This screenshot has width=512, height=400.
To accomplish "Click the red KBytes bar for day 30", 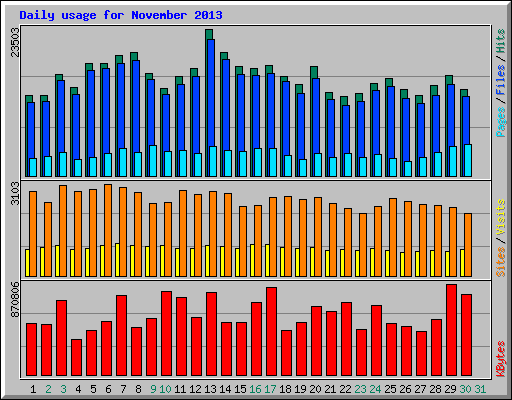I will click(466, 335).
